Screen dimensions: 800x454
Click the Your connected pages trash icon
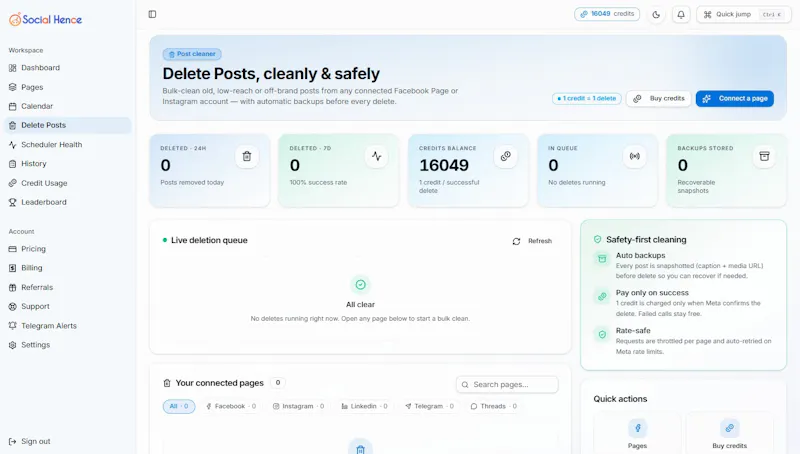pos(167,383)
